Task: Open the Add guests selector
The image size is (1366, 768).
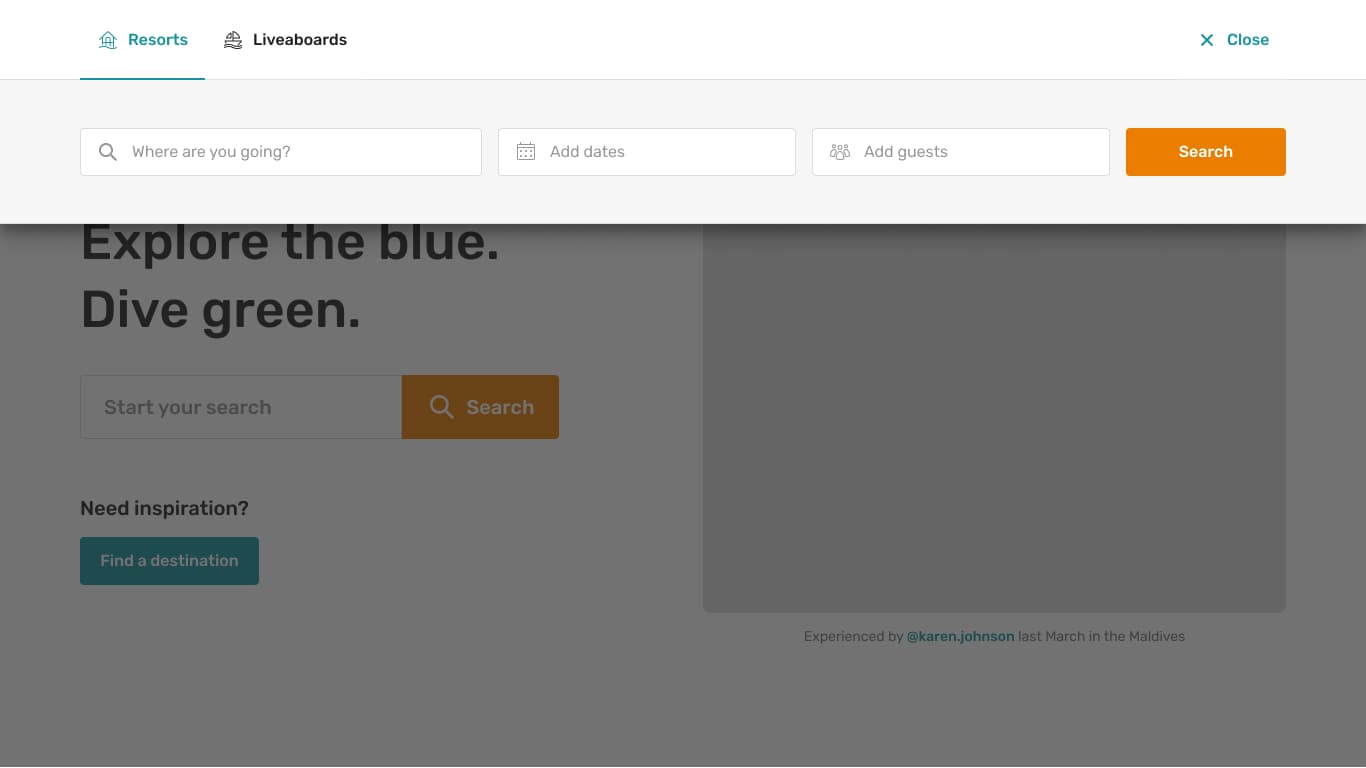Action: coord(975,152)
